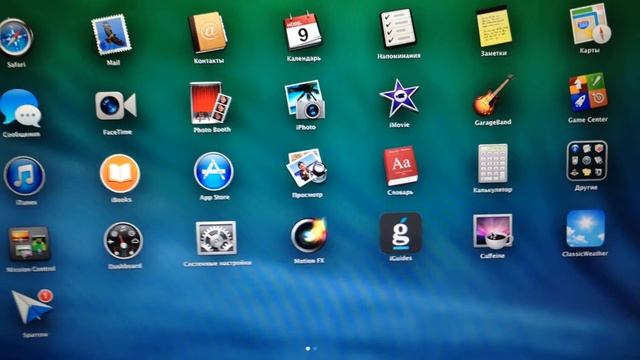Open the Другие apps folder
This screenshot has height=360, width=640.
(x=587, y=161)
